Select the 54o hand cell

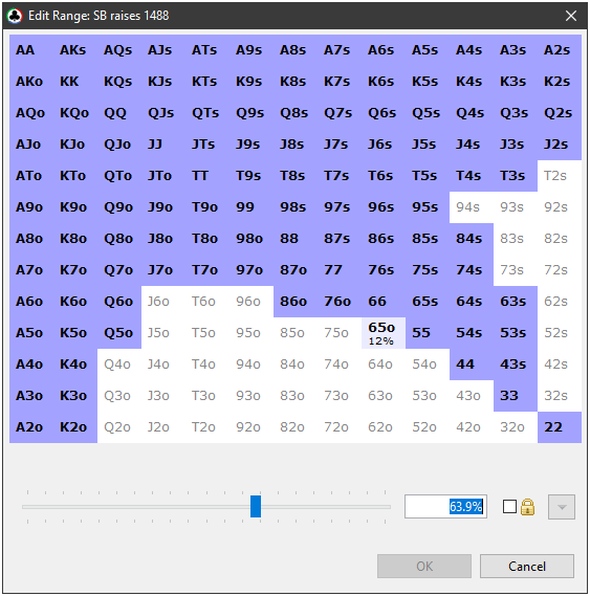tap(428, 365)
